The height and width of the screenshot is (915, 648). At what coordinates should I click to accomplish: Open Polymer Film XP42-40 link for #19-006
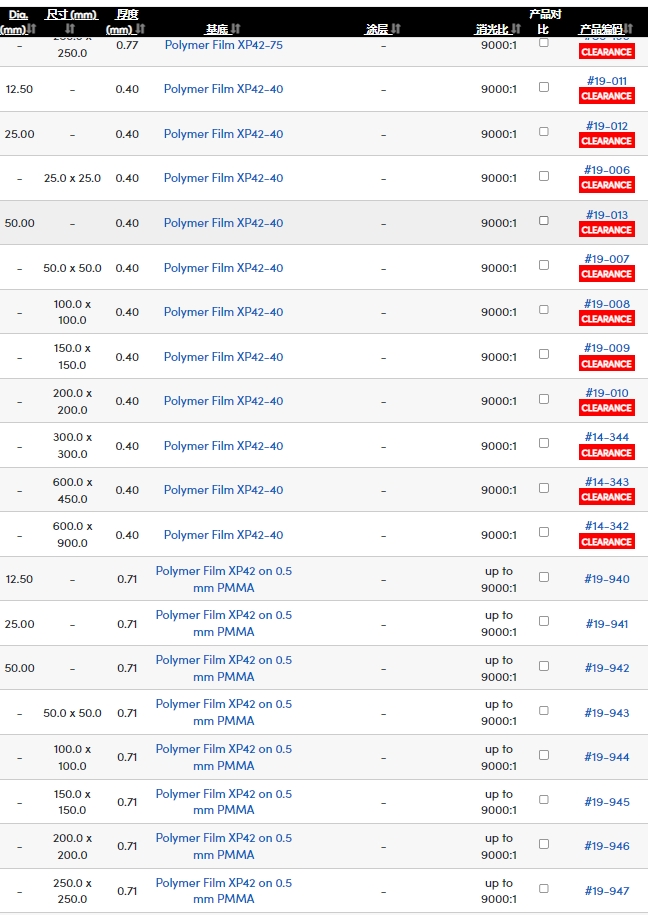(x=224, y=178)
